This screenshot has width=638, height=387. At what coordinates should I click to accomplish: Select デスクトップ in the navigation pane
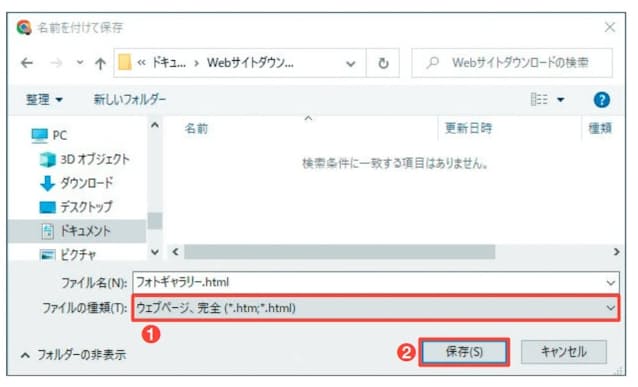86,207
